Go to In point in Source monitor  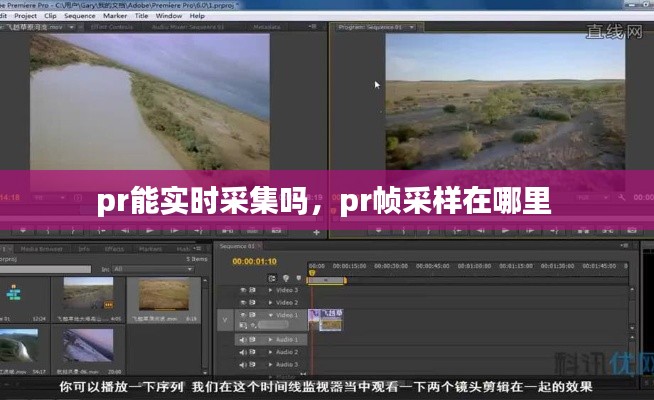(x=101, y=230)
